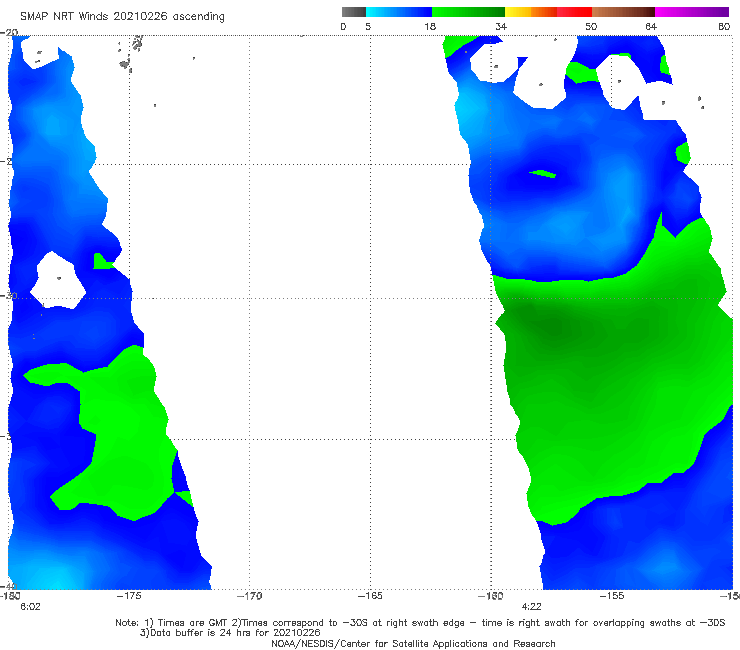This screenshot has width=740, height=650.
Task: Click the color bar label '18'
Action: [x=430, y=26]
